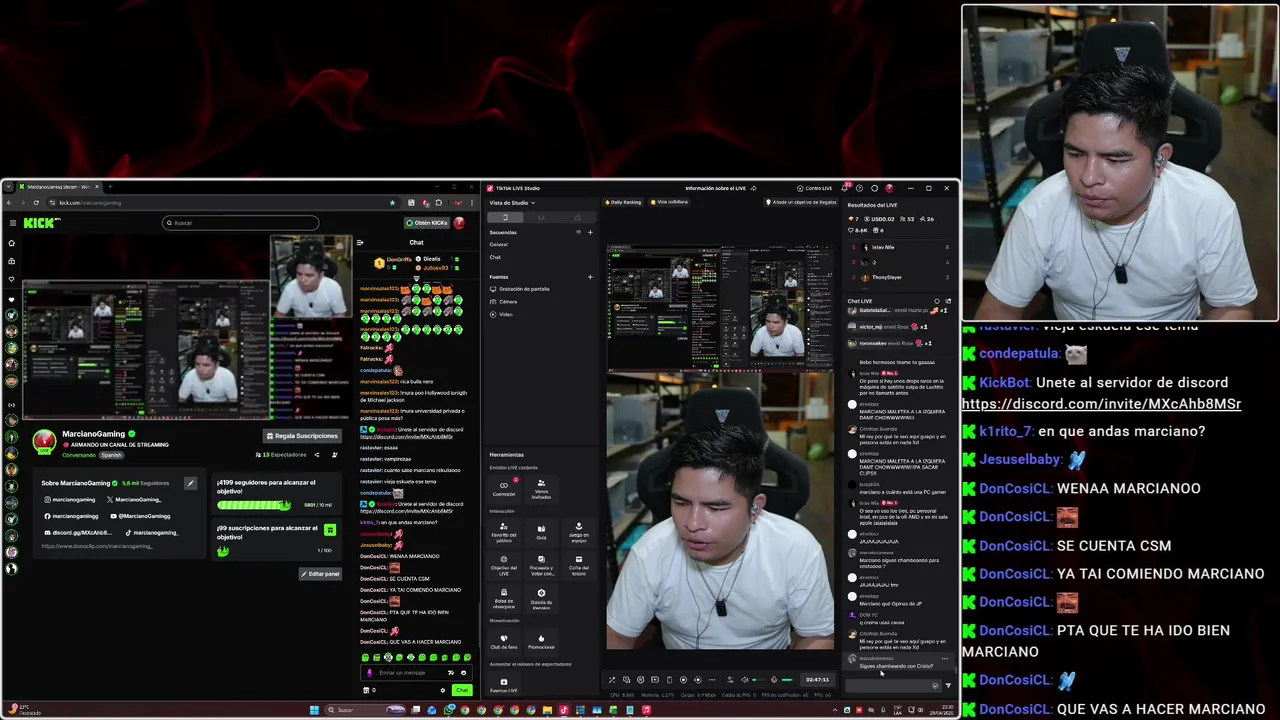Viewport: 1280px width, 720px height.
Task: Open Kick hamburger menu
Action: pyautogui.click(x=12, y=223)
